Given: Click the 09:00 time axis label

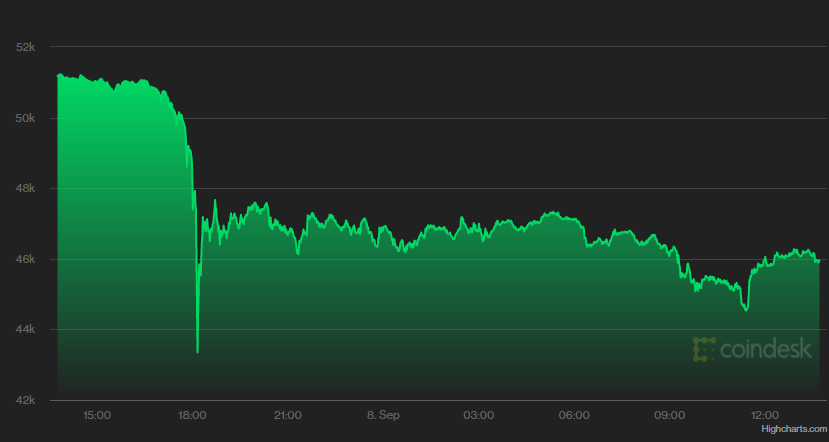Looking at the screenshot, I should 669,414.
